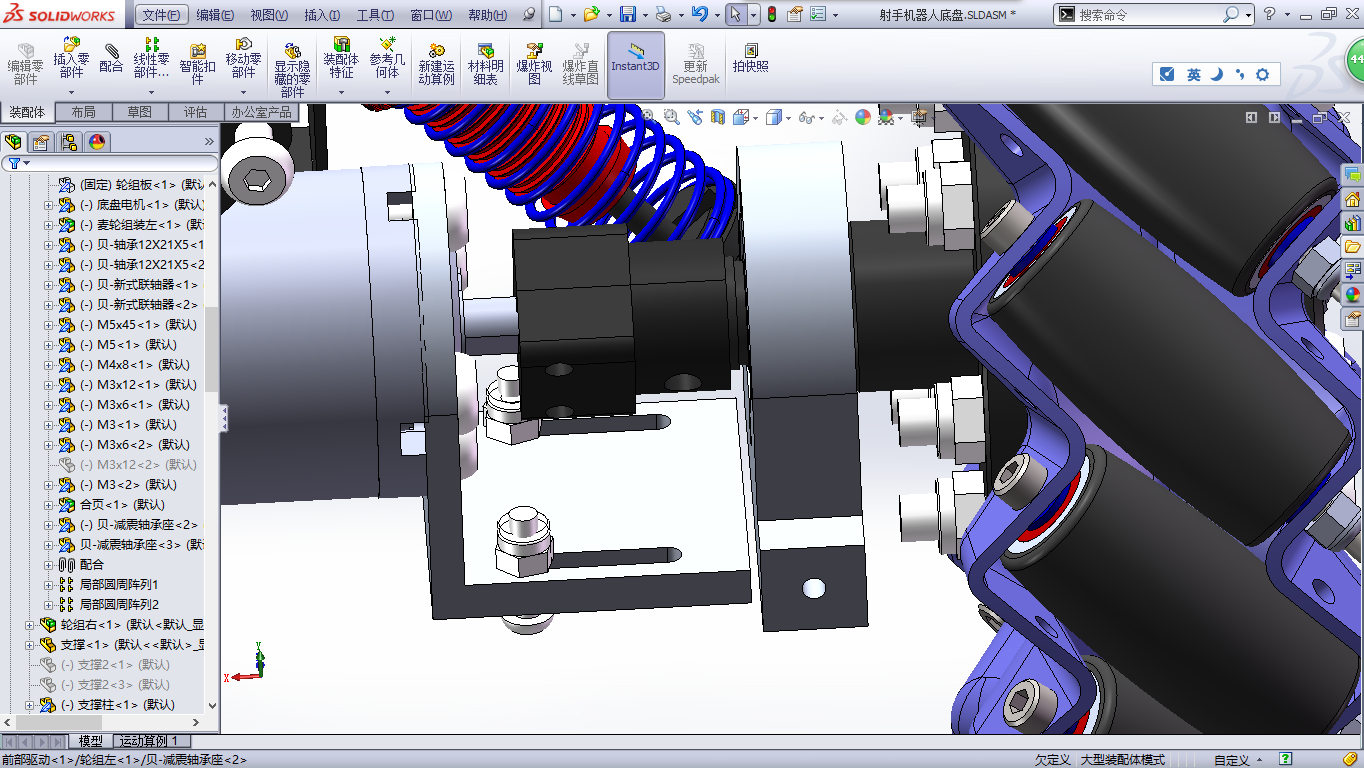Click the Edit Appearance color ball icon
Viewport: 1364px width, 768px height.
[862, 117]
